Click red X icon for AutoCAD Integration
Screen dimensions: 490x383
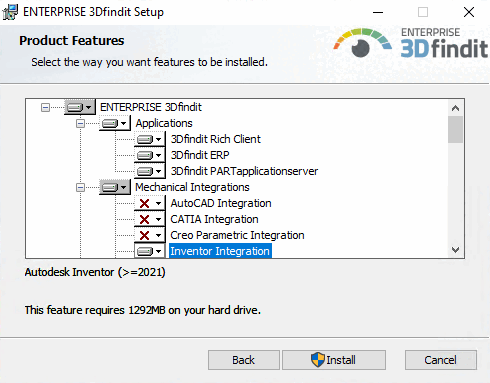(145, 203)
